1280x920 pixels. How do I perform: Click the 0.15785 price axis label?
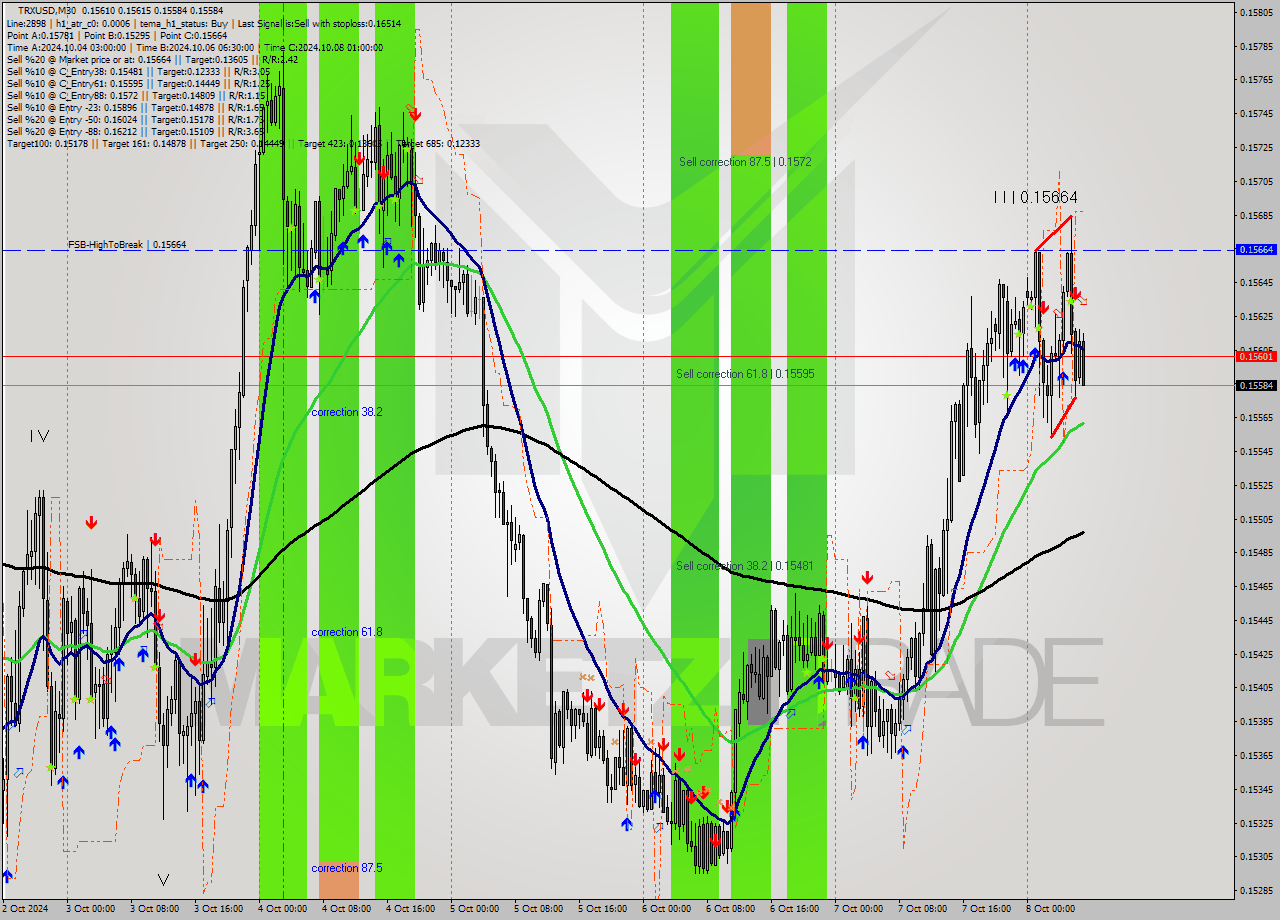1255,46
